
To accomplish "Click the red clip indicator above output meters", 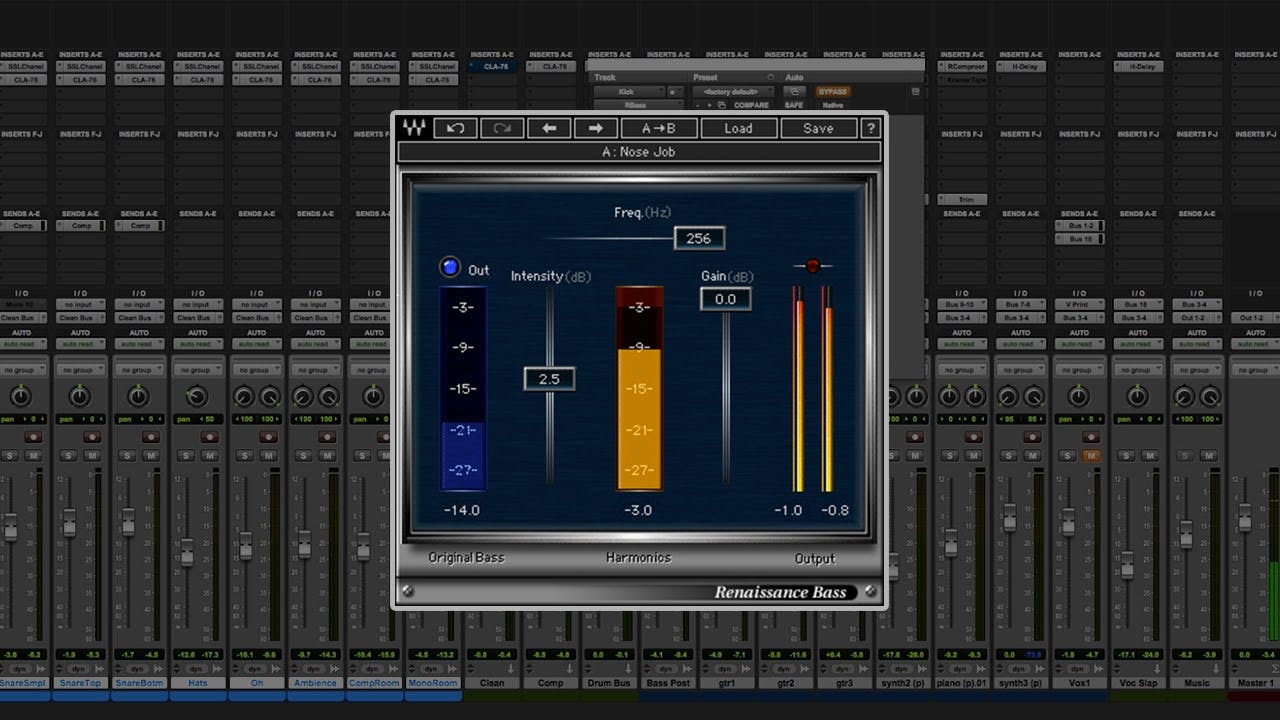I will click(x=812, y=266).
